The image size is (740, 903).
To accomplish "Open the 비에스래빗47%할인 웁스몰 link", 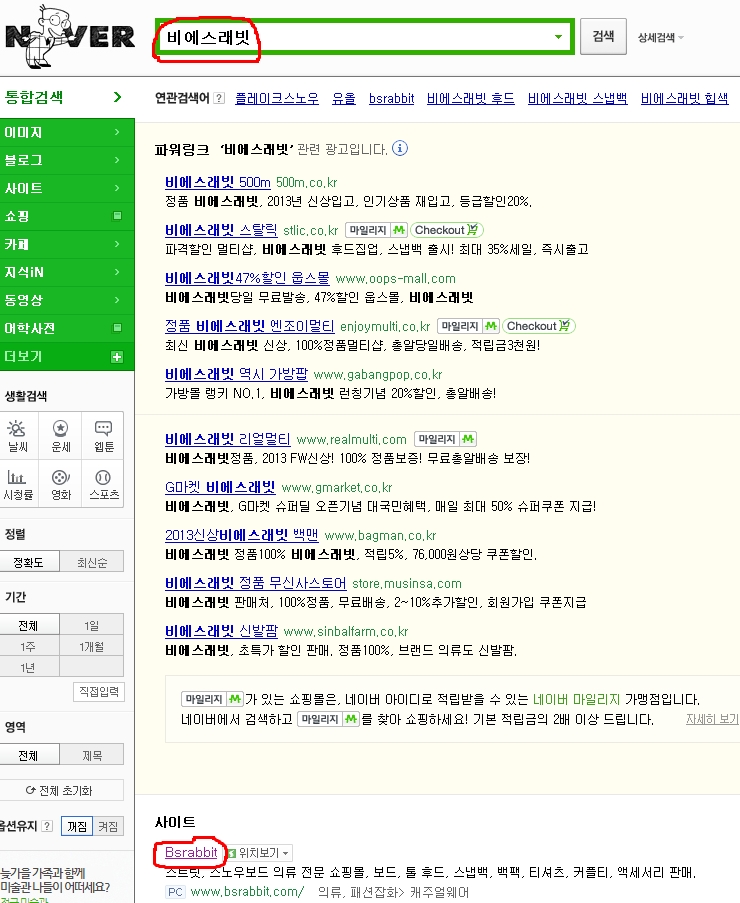I will tap(247, 278).
